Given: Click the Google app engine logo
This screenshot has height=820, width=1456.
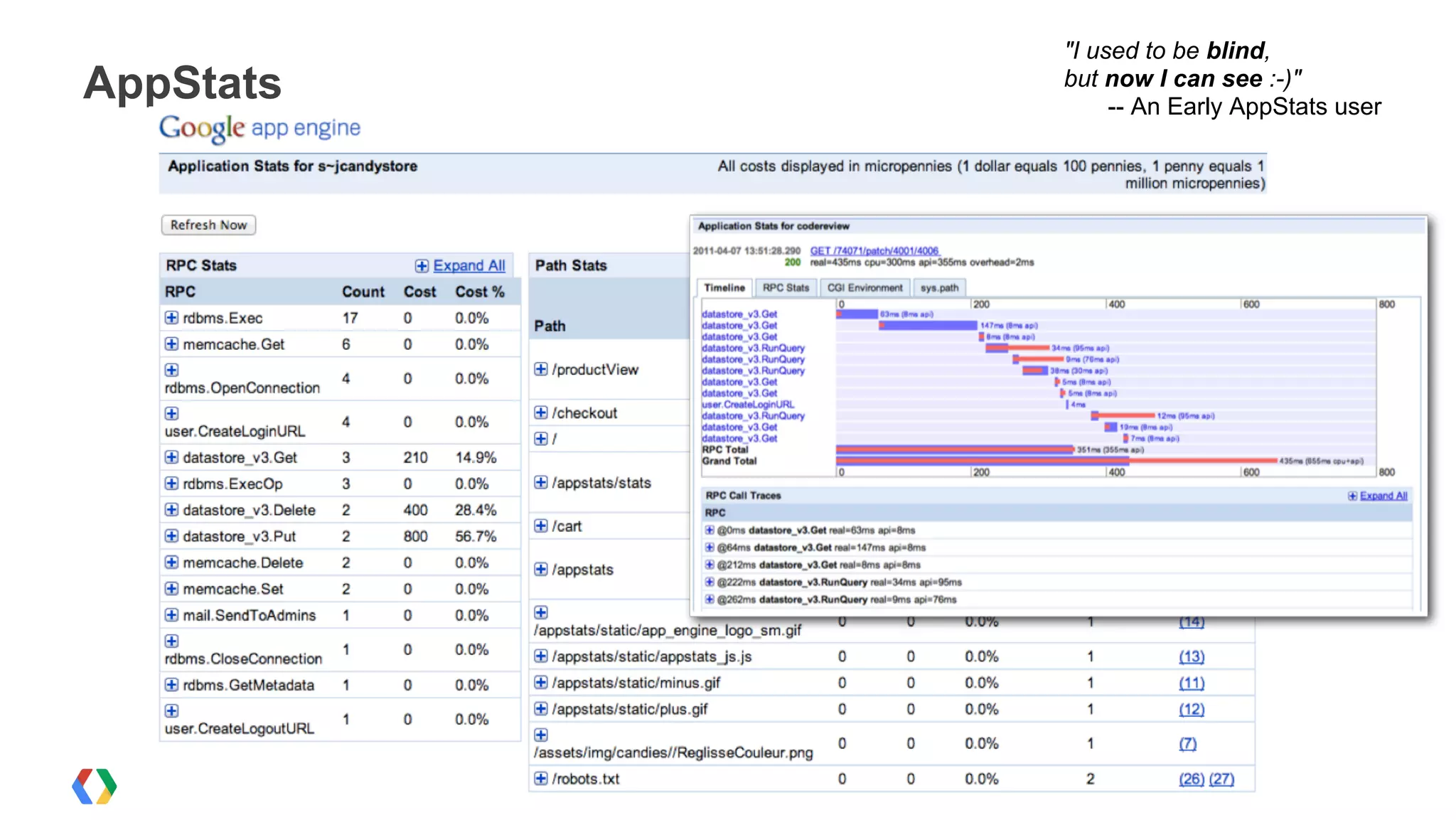Looking at the screenshot, I should (x=259, y=128).
